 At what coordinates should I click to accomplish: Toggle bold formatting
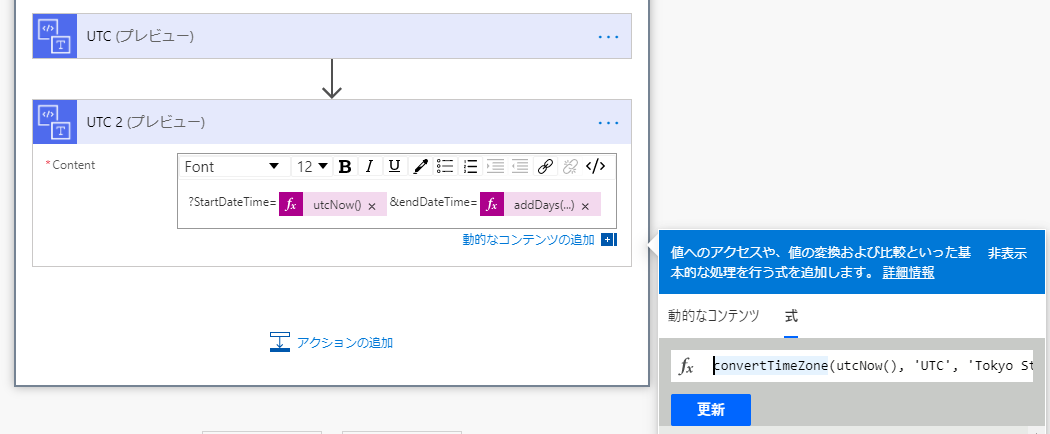pos(345,167)
